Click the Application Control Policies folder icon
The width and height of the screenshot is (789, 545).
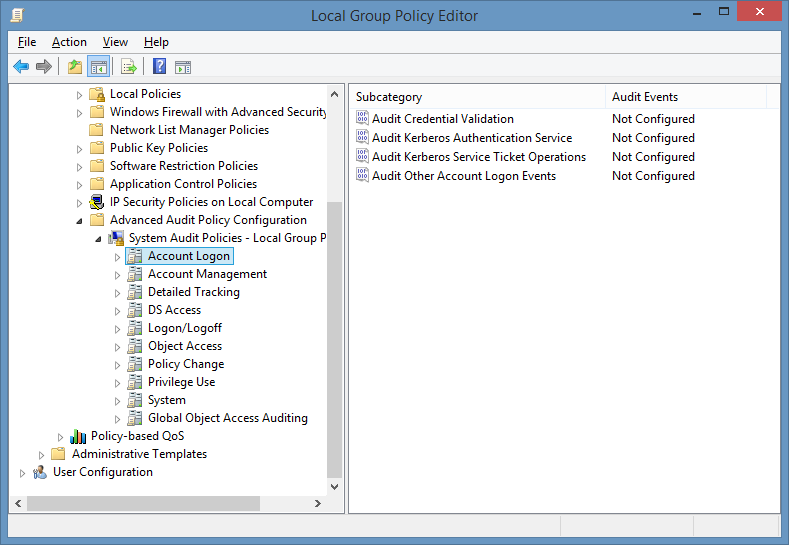pyautogui.click(x=97, y=184)
